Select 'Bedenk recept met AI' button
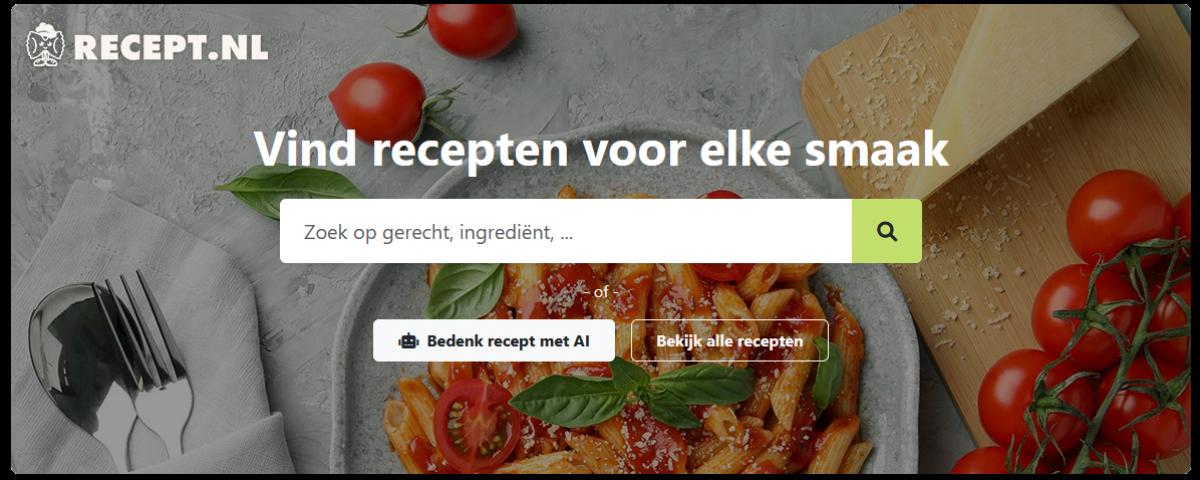Viewport: 1200px width, 480px height. (x=494, y=341)
